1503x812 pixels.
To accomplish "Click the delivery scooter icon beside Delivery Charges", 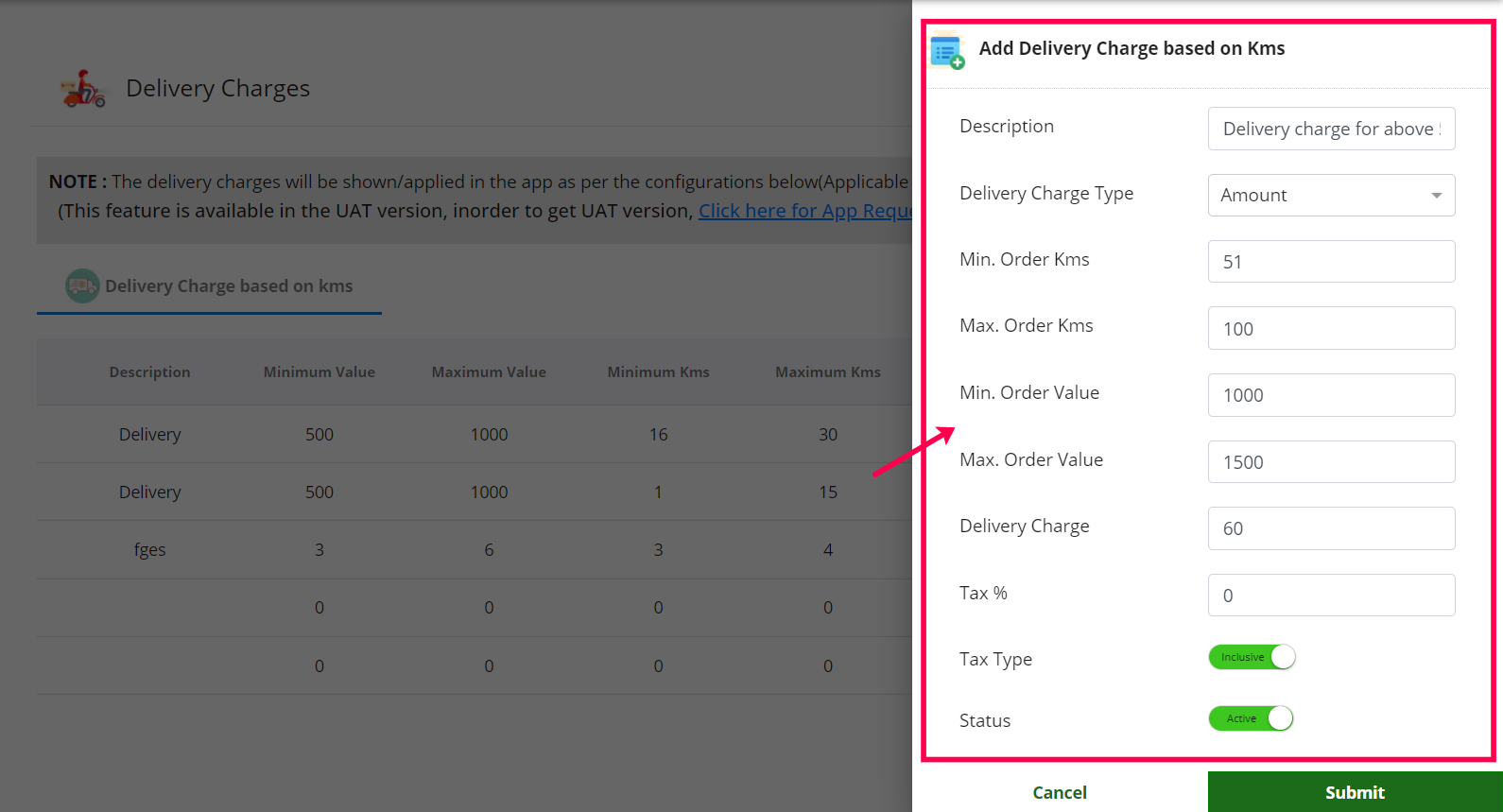I will pyautogui.click(x=83, y=89).
